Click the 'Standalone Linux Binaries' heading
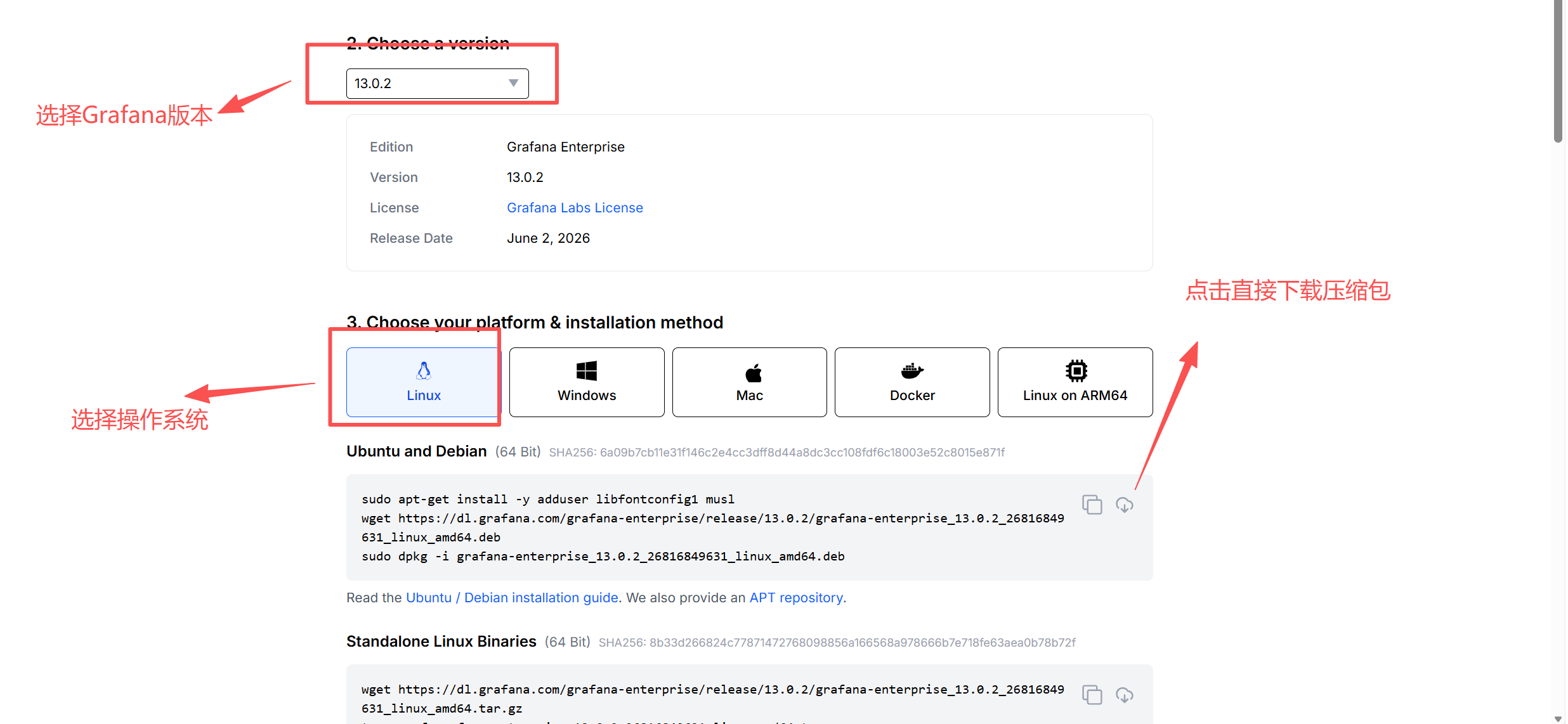The image size is (1568, 724). click(441, 642)
